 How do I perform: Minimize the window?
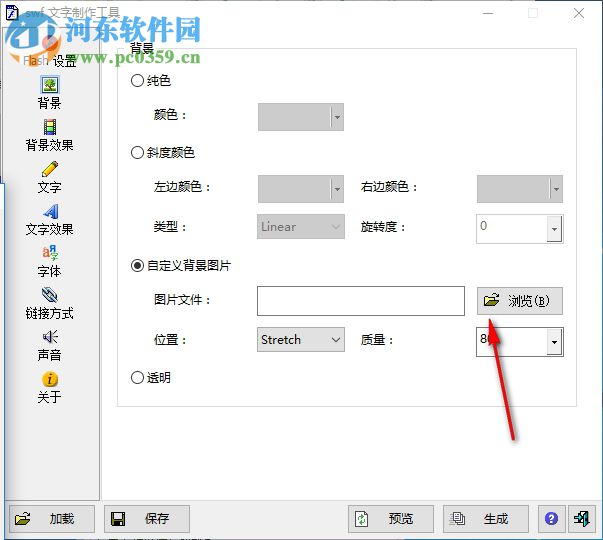point(488,13)
